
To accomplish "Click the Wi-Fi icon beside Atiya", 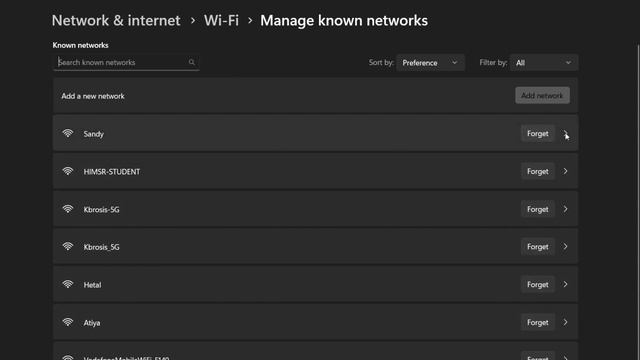I will [x=68, y=322].
